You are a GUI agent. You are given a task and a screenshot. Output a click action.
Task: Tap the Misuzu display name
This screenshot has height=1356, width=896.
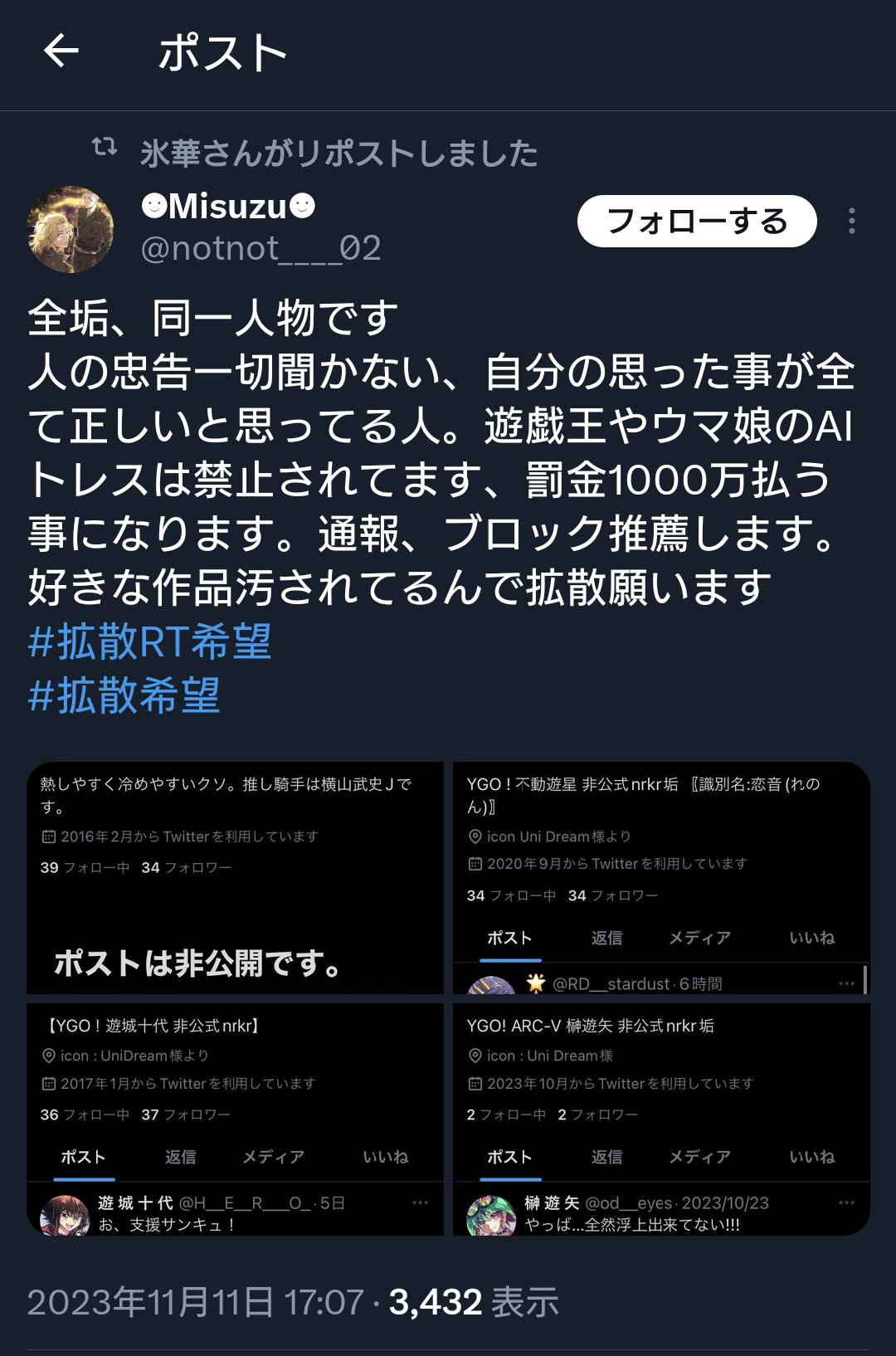click(228, 206)
